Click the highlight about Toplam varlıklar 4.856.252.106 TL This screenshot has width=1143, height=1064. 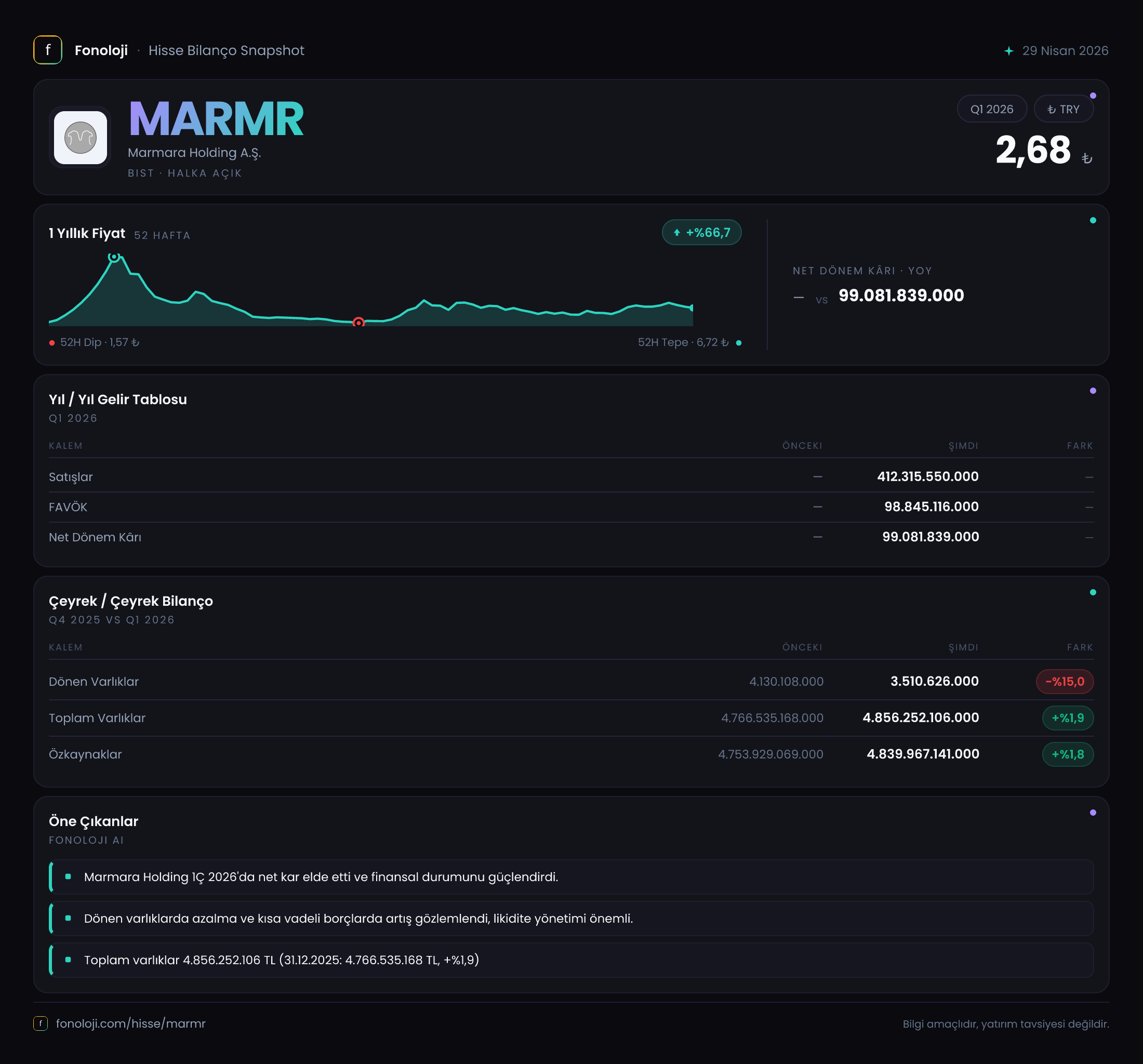tap(571, 960)
